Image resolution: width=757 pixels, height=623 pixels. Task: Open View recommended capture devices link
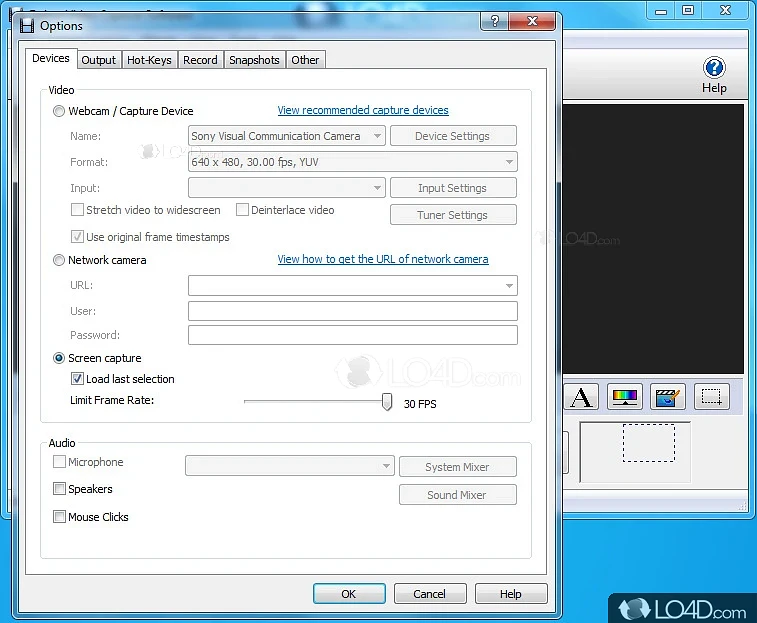(x=363, y=110)
